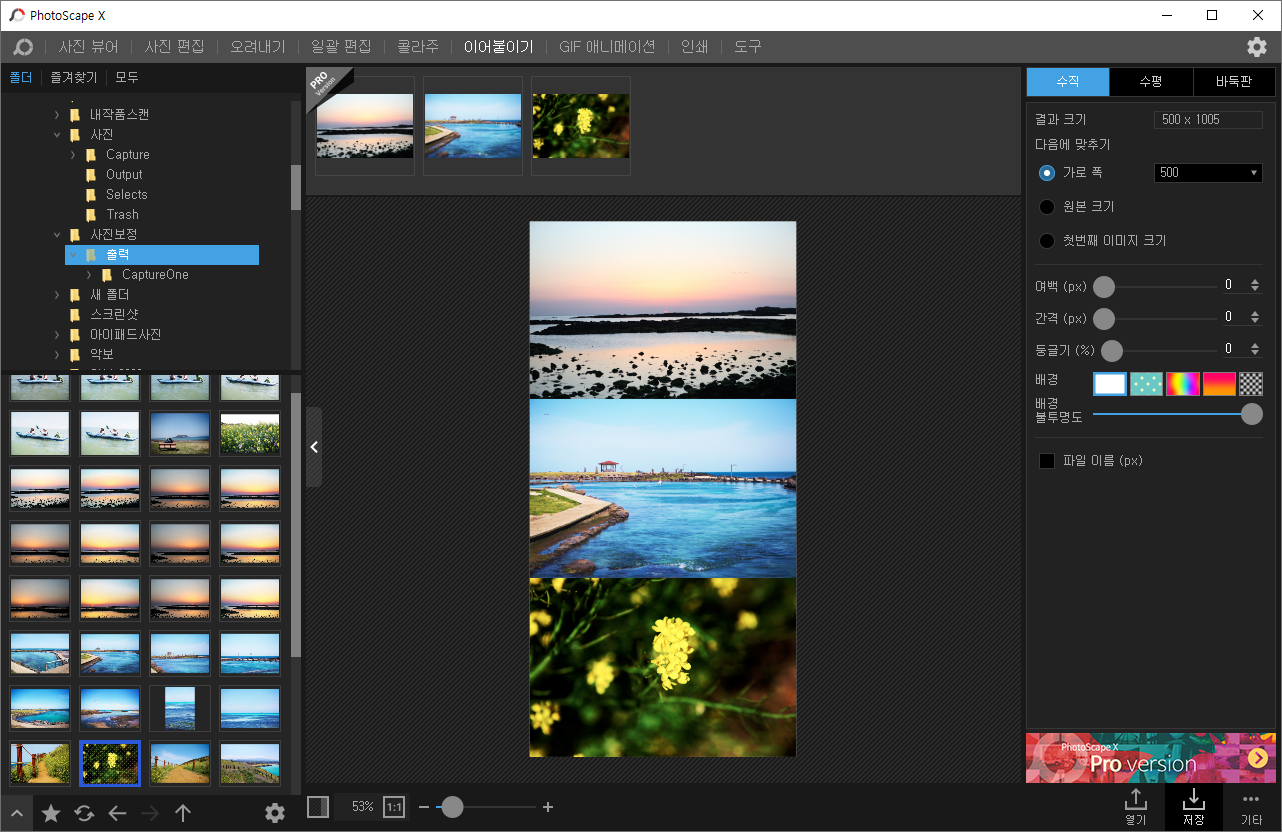The height and width of the screenshot is (832, 1282).
Task: Expand the 악보 folder
Action: [57, 355]
